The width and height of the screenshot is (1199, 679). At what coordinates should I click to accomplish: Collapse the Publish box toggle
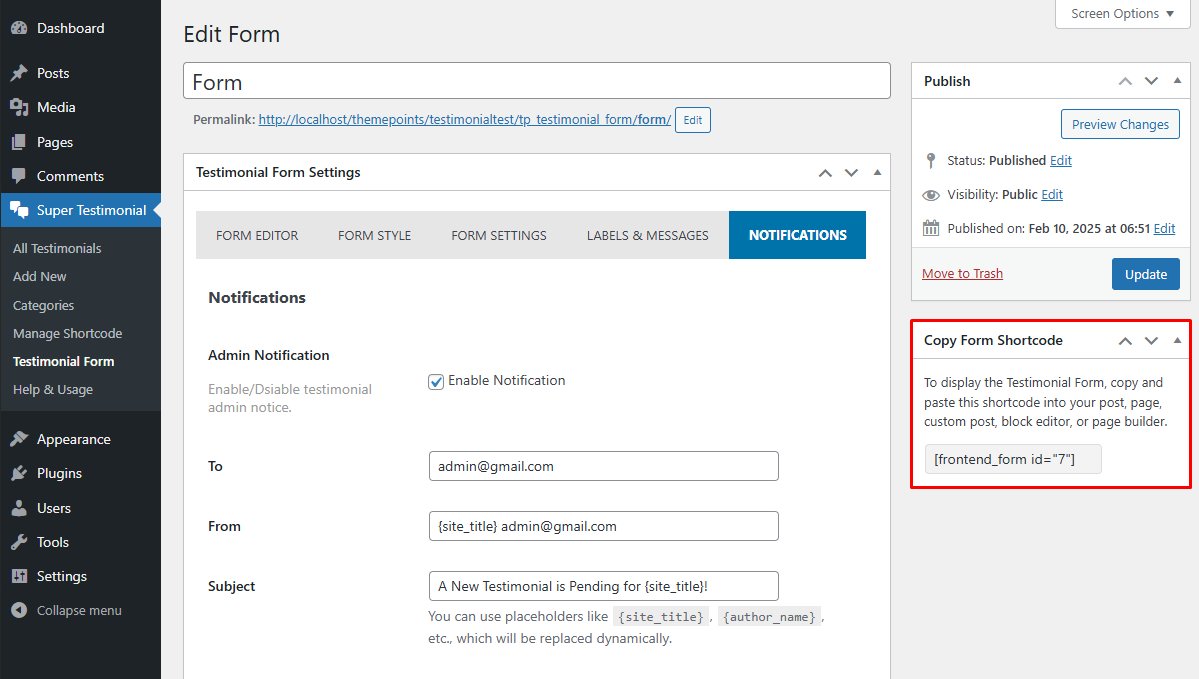[1177, 81]
